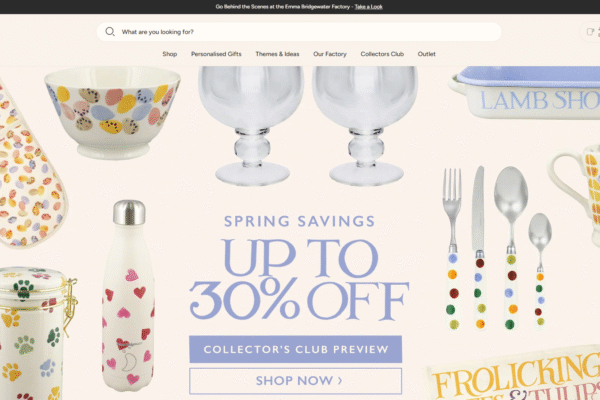600x400 pixels.
Task: Select the spotted egg-pattern bowl image
Action: point(112,113)
